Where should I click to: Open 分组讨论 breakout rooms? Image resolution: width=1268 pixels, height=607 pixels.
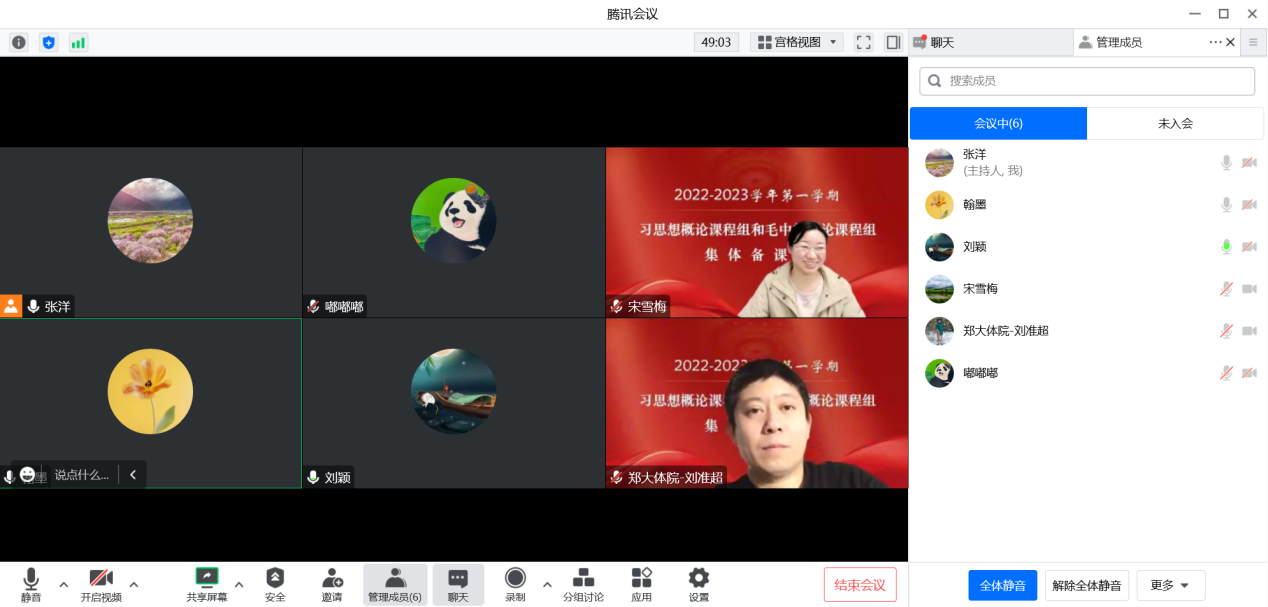click(x=583, y=584)
